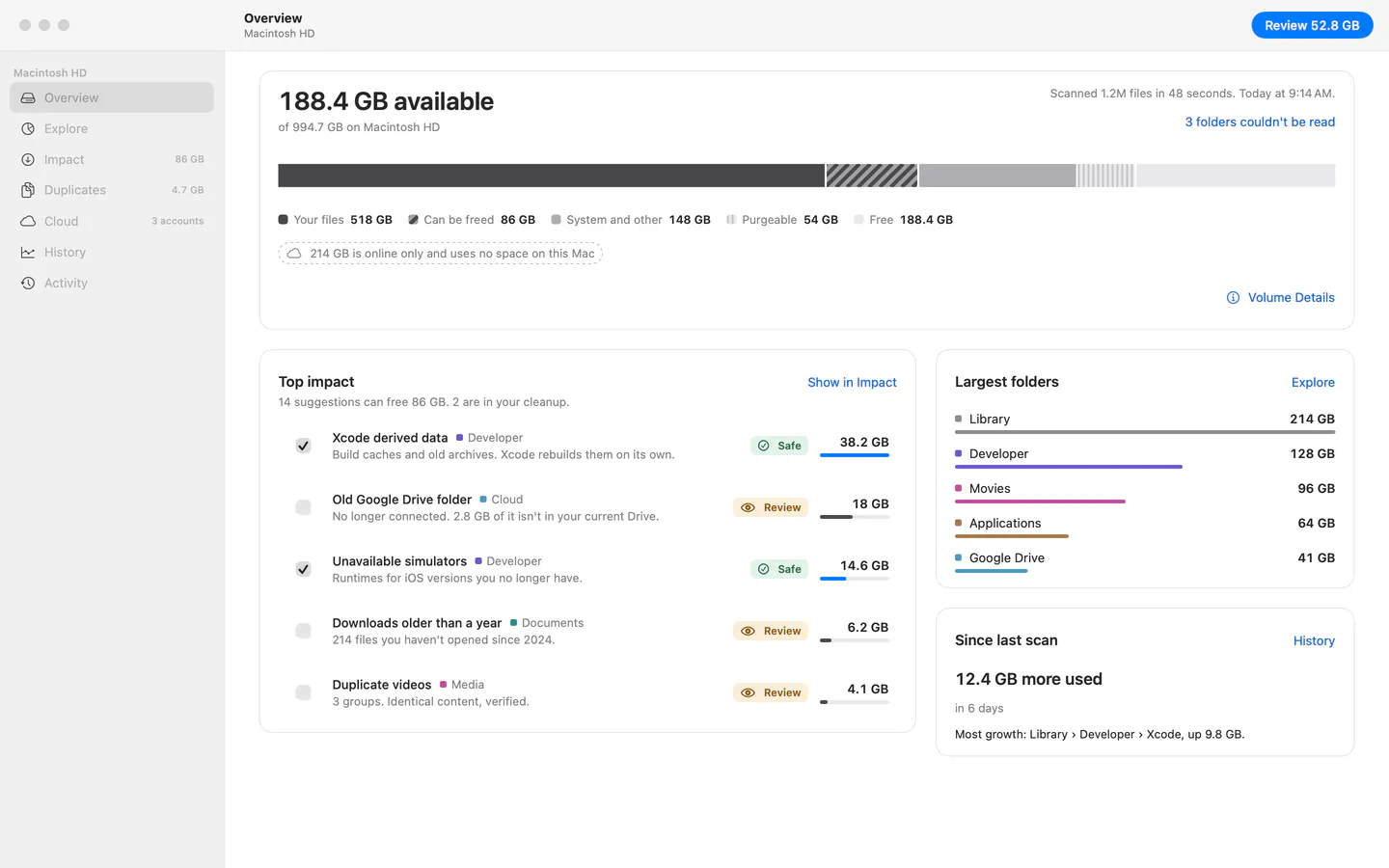The image size is (1389, 868).
Task: Click the 12.4 GB more used text
Action: tap(1028, 679)
